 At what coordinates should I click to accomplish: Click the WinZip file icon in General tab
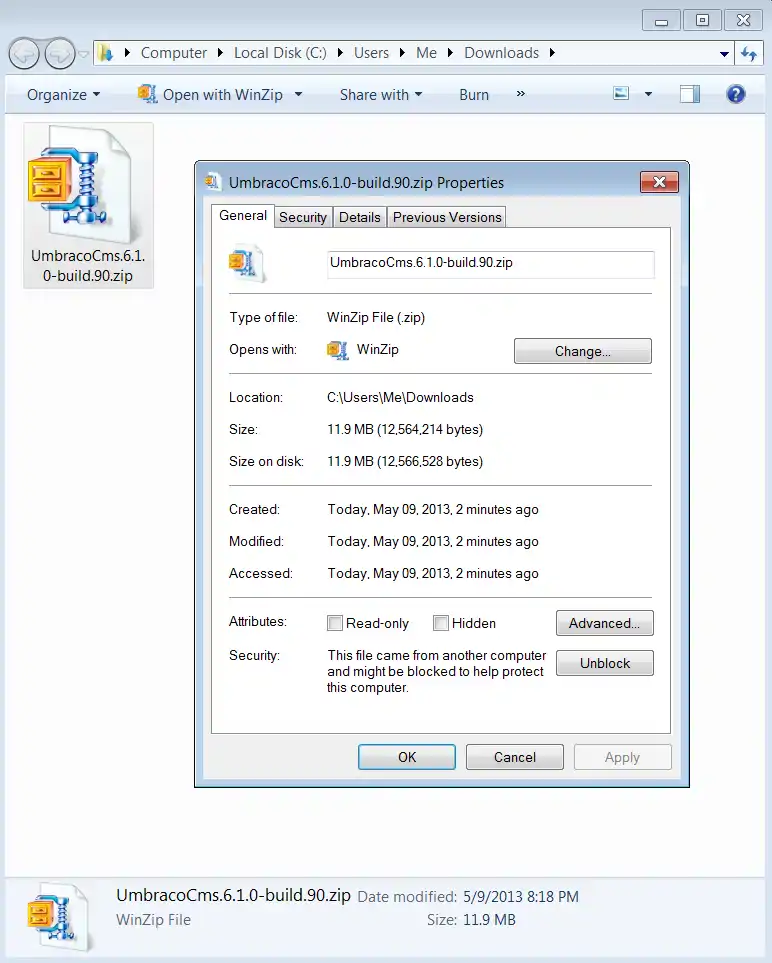point(246,263)
